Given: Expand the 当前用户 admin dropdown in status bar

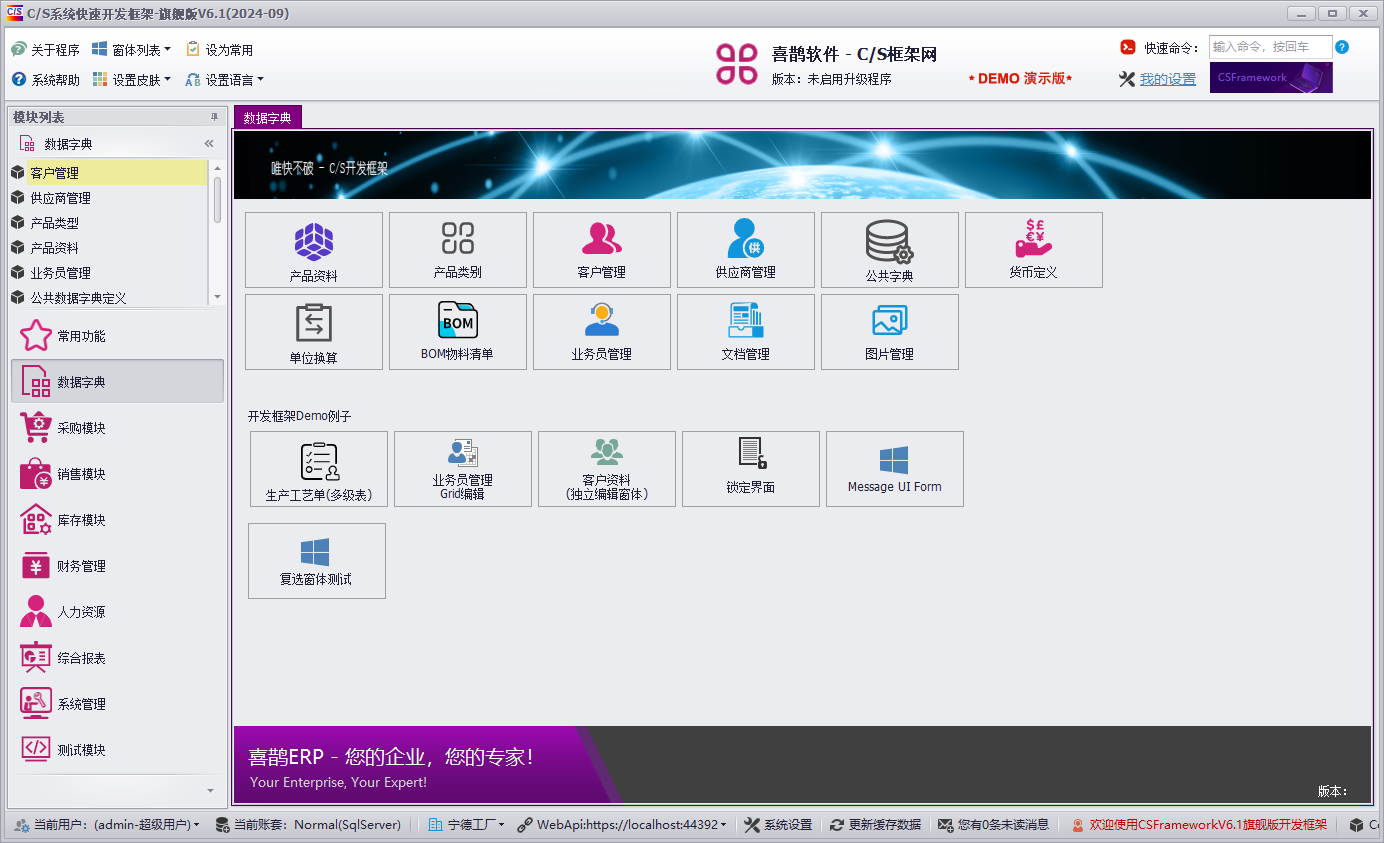Looking at the screenshot, I should pyautogui.click(x=107, y=825).
